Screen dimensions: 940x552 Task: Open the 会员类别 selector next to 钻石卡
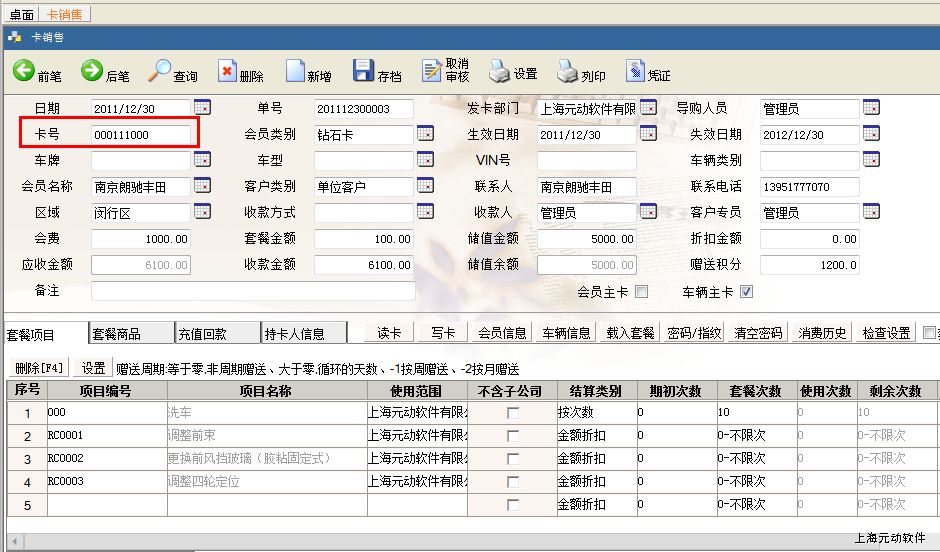(425, 133)
